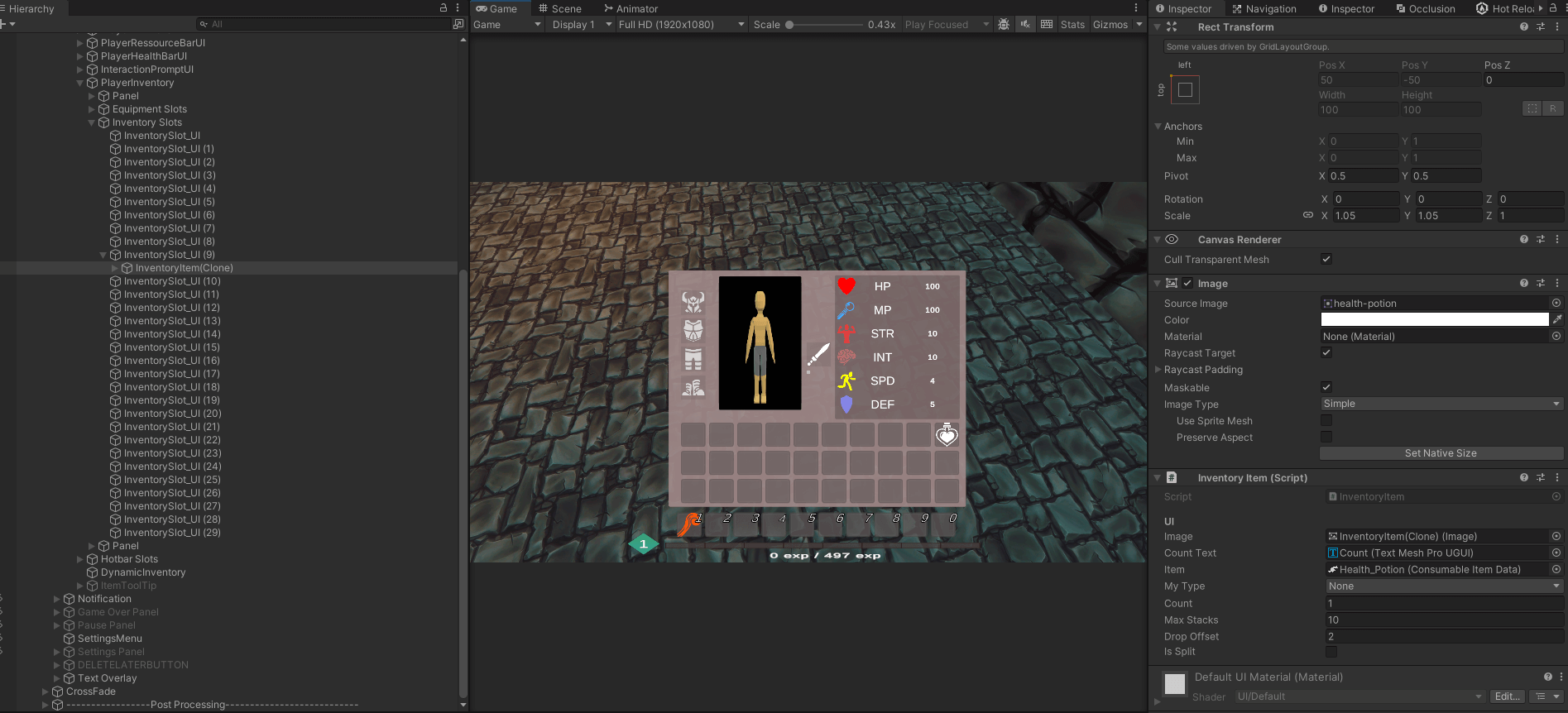Open the Image component kebab menu

[1557, 283]
